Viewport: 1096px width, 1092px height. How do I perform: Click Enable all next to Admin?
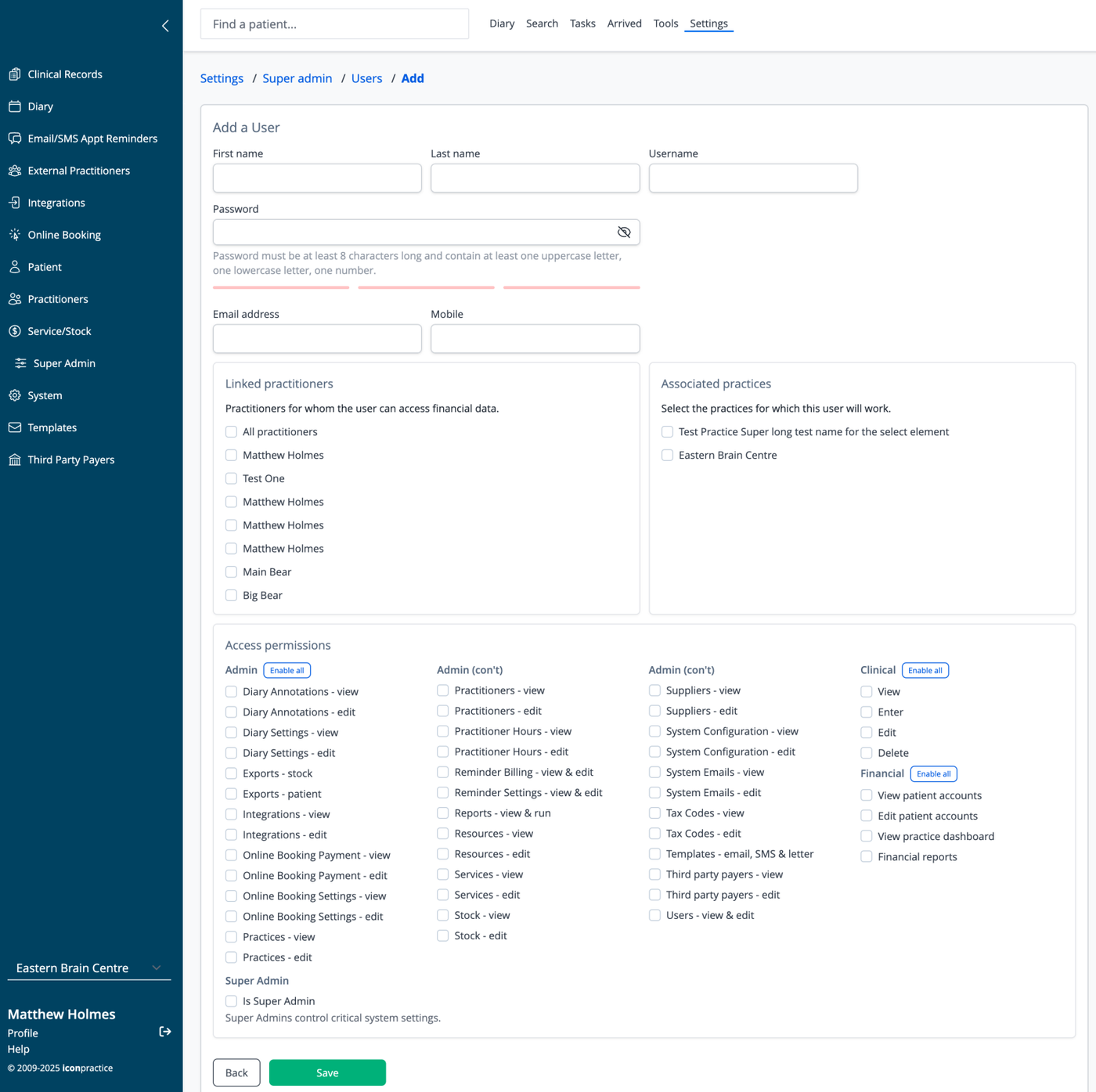click(287, 670)
